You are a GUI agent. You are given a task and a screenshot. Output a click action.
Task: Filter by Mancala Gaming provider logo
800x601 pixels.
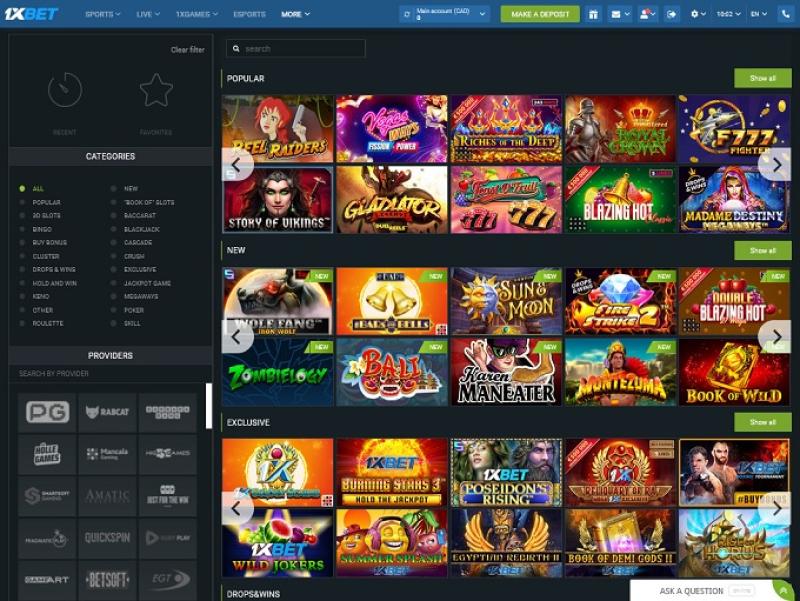pyautogui.click(x=107, y=454)
